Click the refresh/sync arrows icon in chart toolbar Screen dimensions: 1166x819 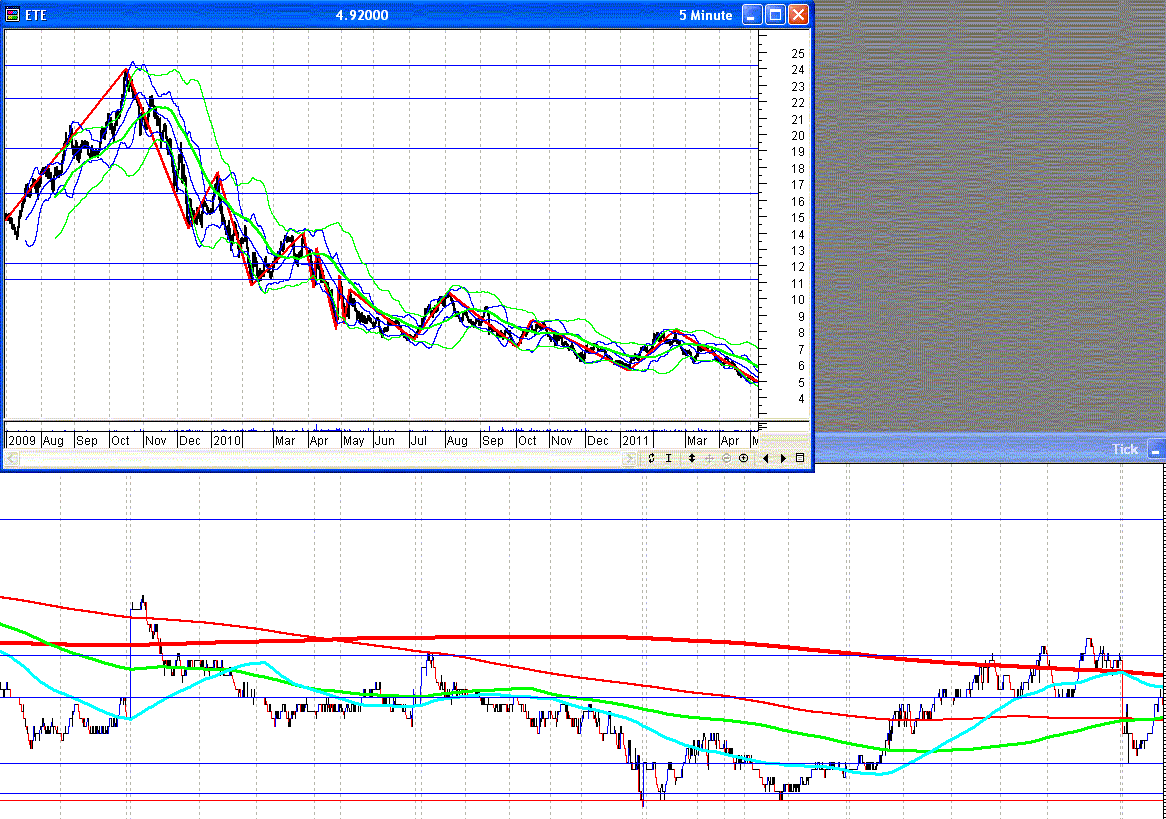point(651,458)
